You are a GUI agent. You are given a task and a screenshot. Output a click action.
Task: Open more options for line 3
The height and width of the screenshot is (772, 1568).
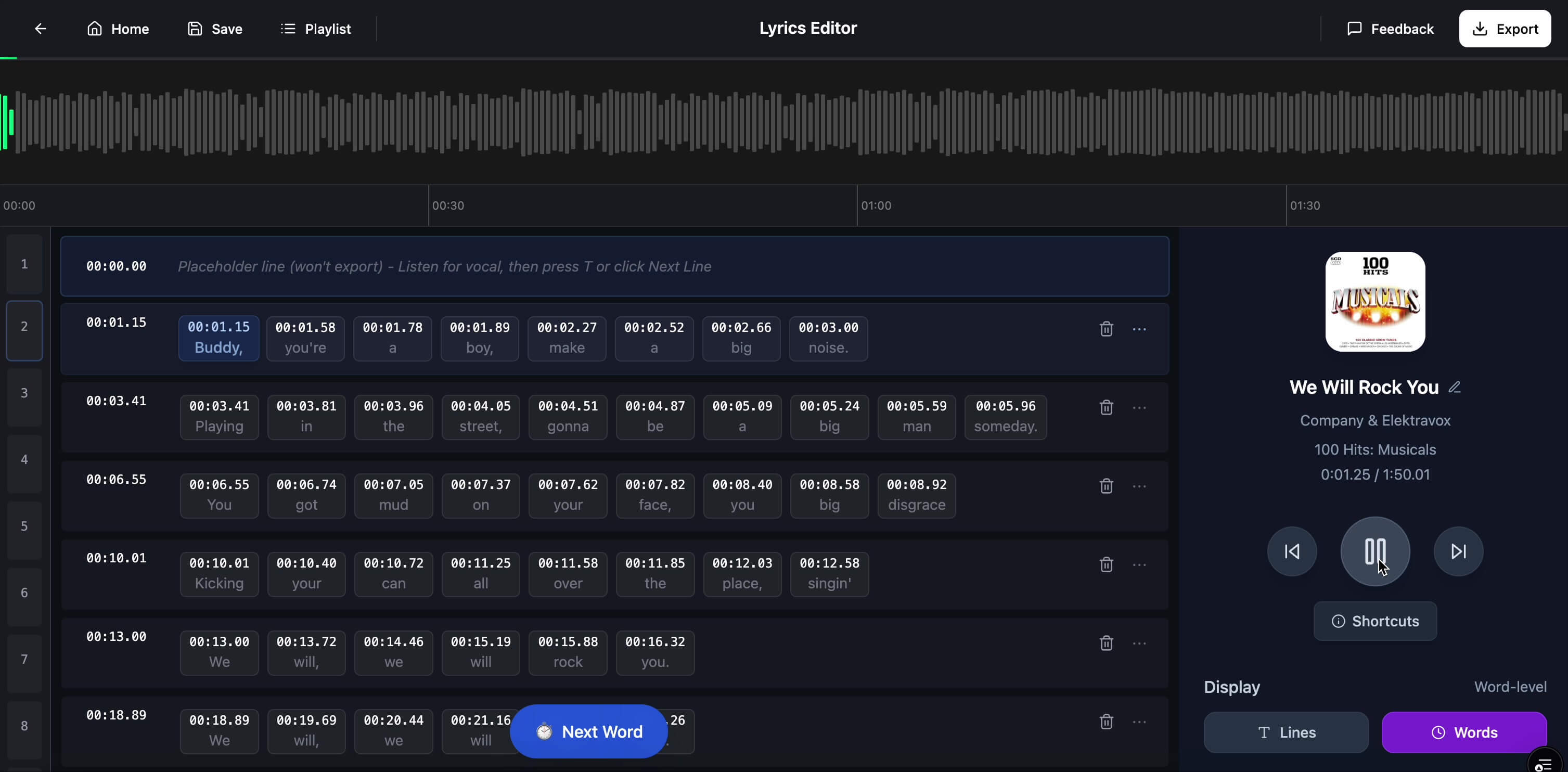click(1139, 407)
